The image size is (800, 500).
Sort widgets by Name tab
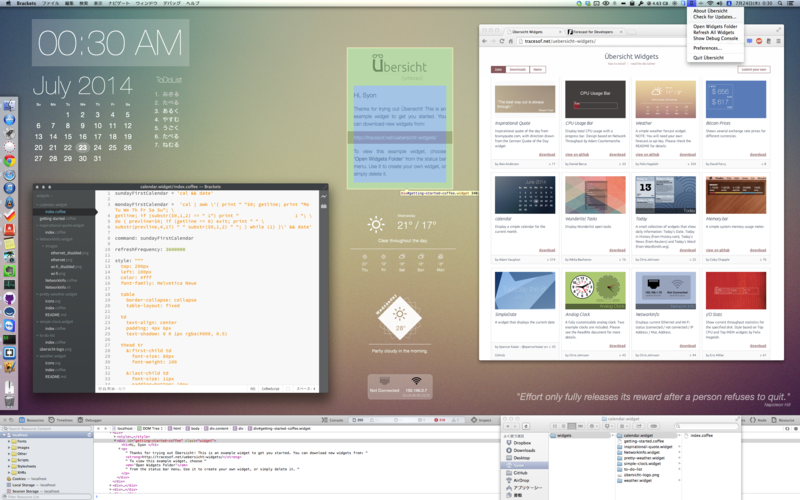click(x=537, y=69)
